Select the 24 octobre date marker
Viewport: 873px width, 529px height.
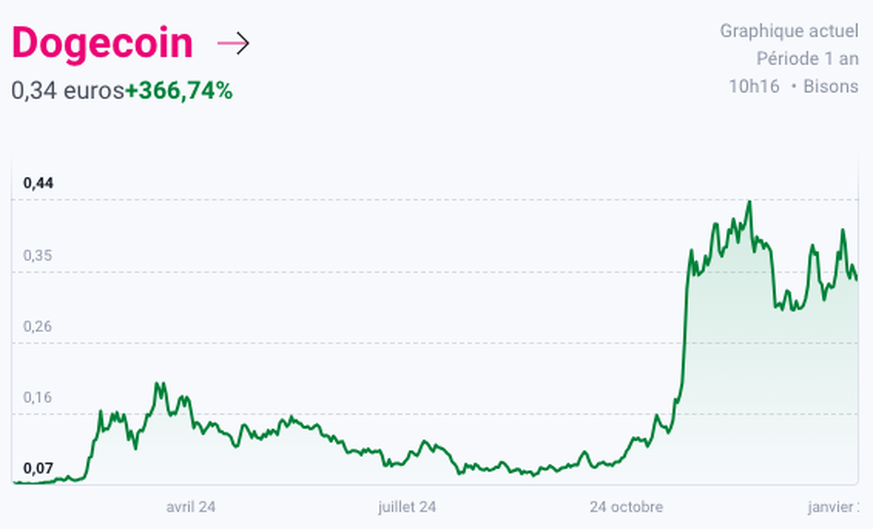[x=627, y=507]
